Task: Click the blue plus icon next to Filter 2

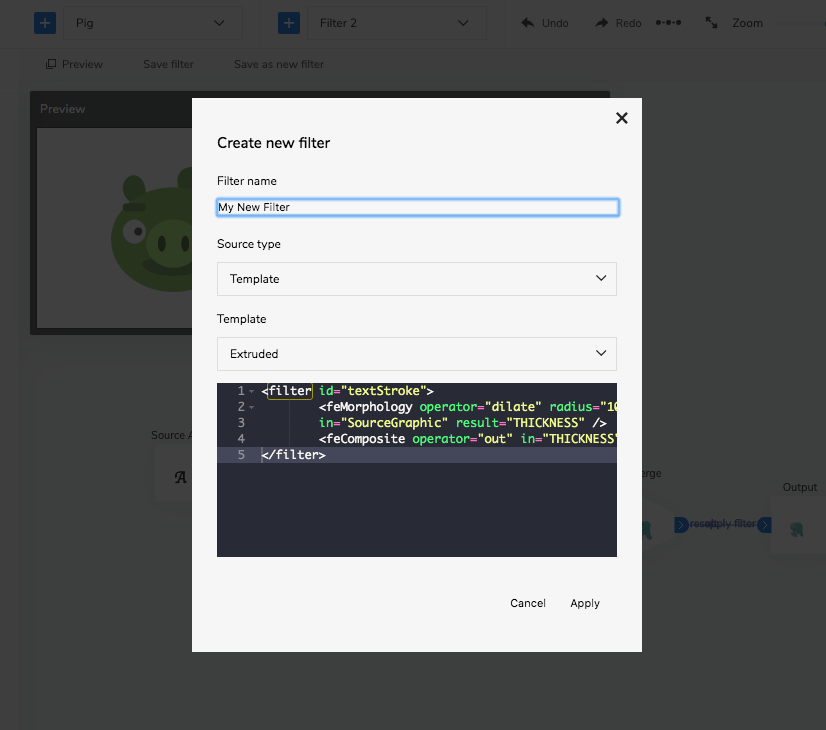Action: pos(288,22)
